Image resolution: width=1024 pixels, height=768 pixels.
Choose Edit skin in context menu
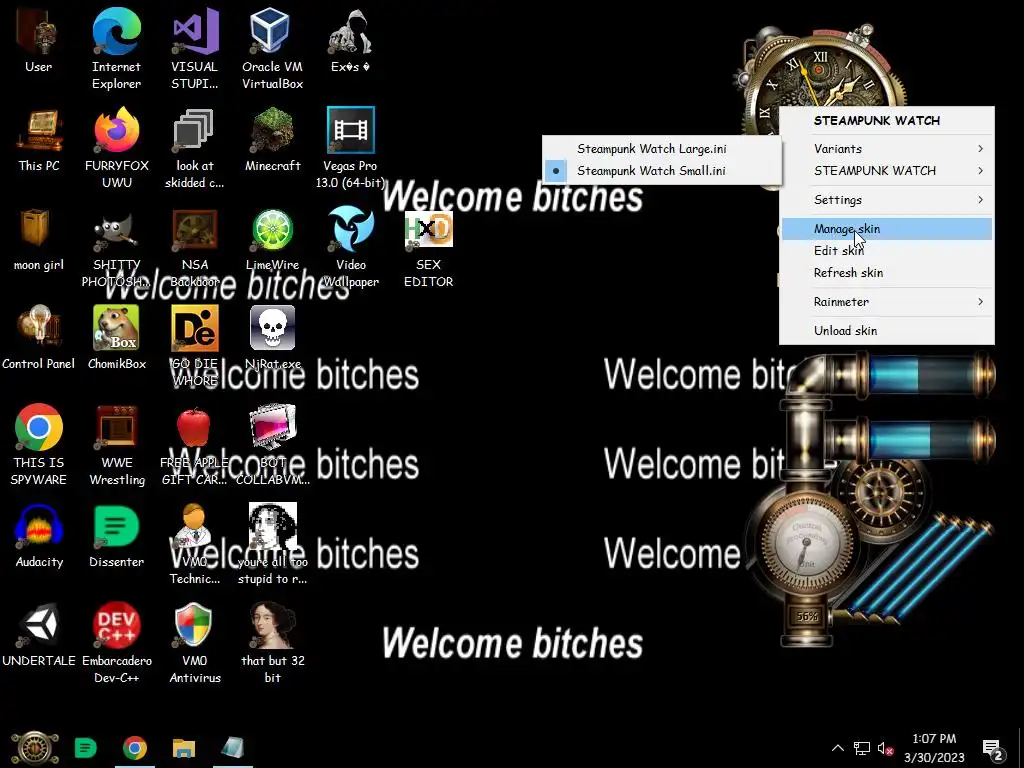pos(887,251)
